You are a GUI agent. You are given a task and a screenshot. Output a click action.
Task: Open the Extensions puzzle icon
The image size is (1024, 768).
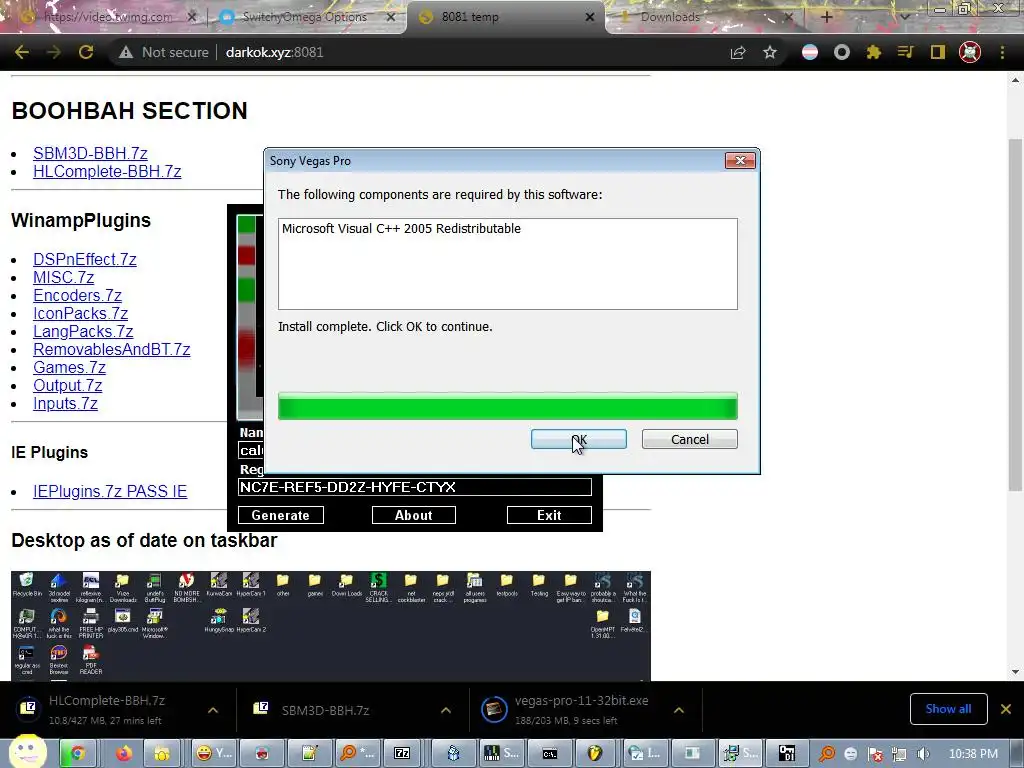tap(874, 52)
